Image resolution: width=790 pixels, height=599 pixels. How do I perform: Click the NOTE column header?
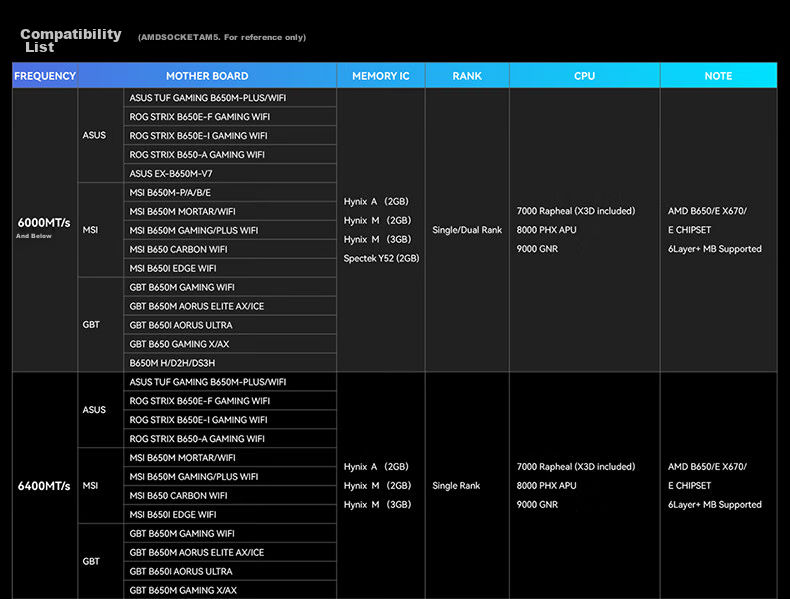718,76
